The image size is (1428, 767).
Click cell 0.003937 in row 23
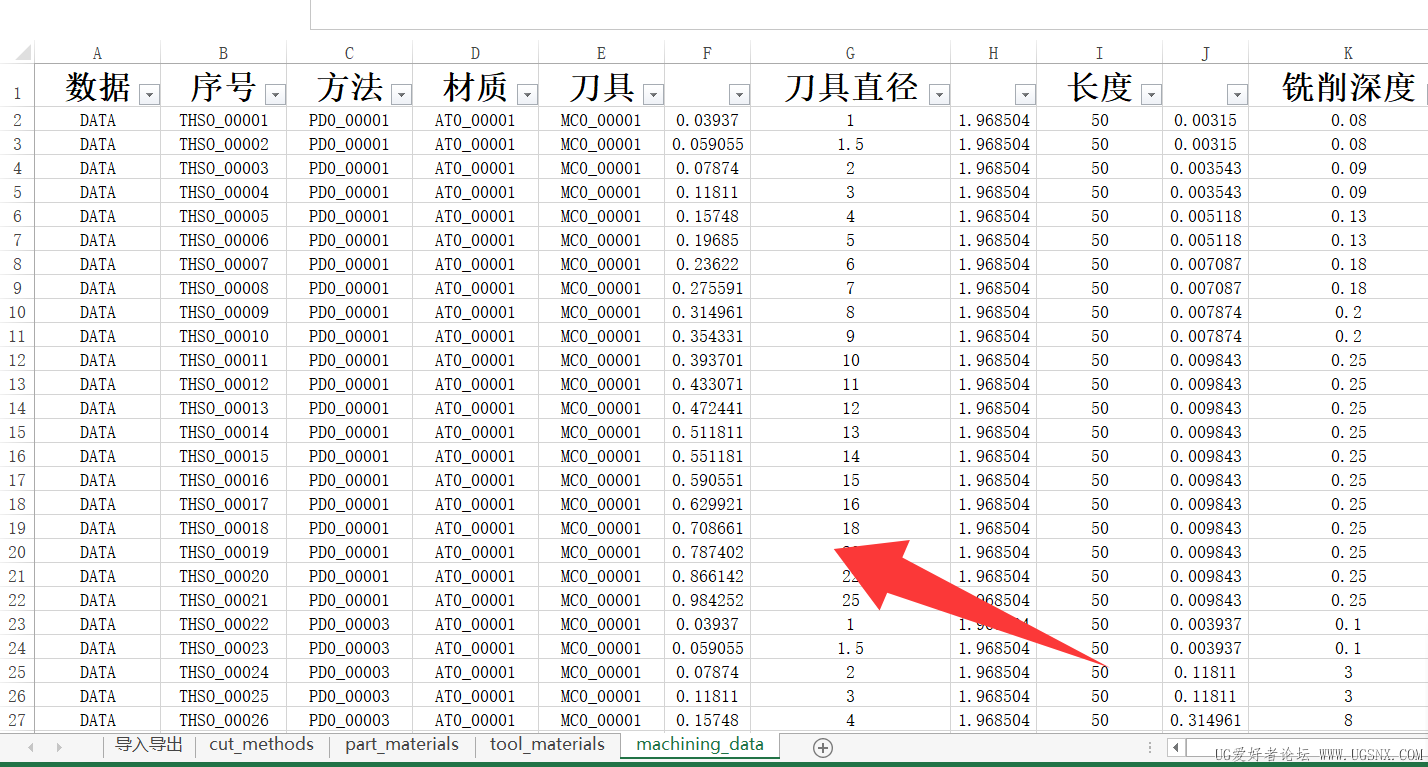pyautogui.click(x=1205, y=624)
